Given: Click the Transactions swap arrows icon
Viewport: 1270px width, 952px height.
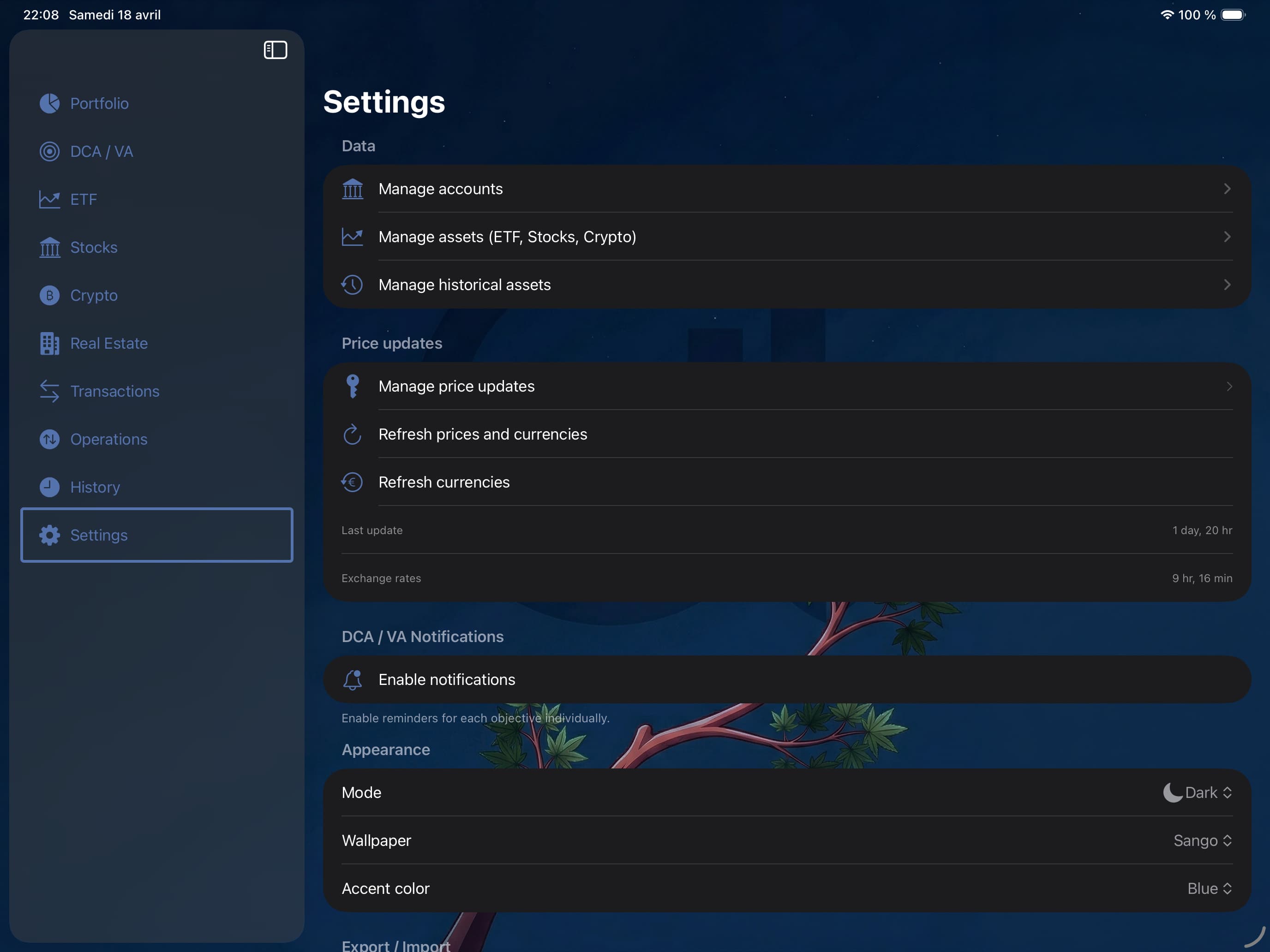Looking at the screenshot, I should (x=49, y=391).
